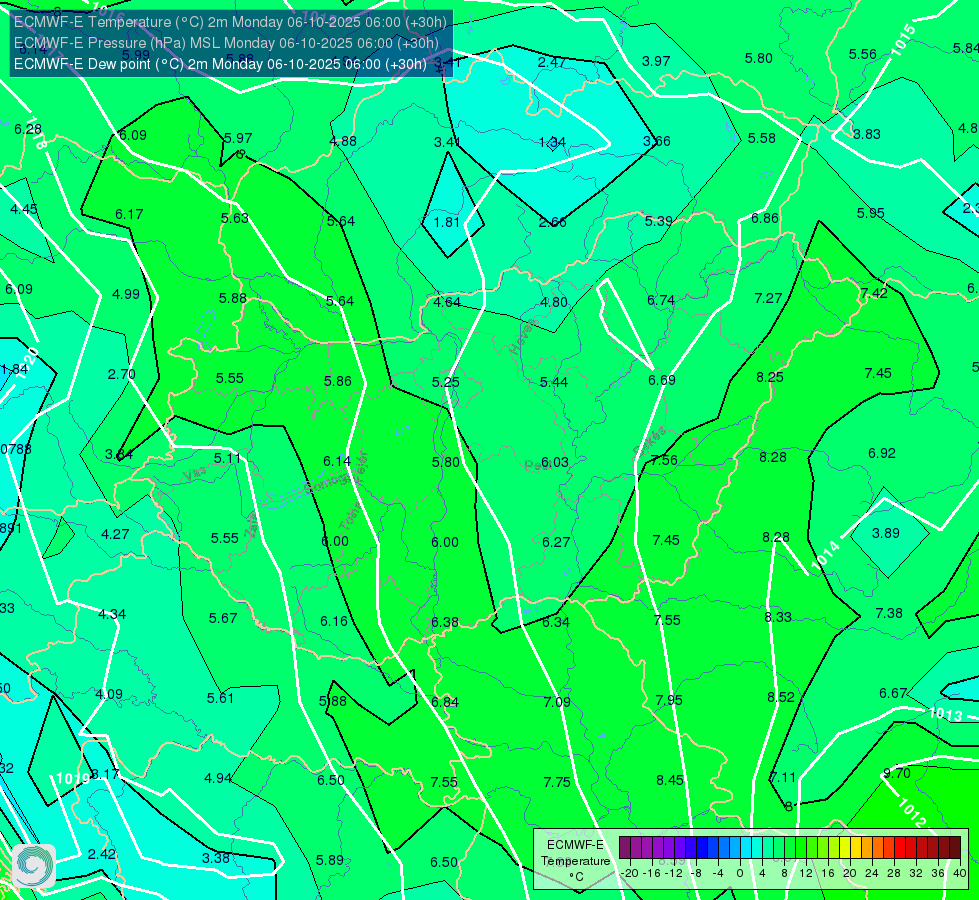Click the dew point value 6.74
Viewport: 979px width, 900px height.
pos(661,300)
